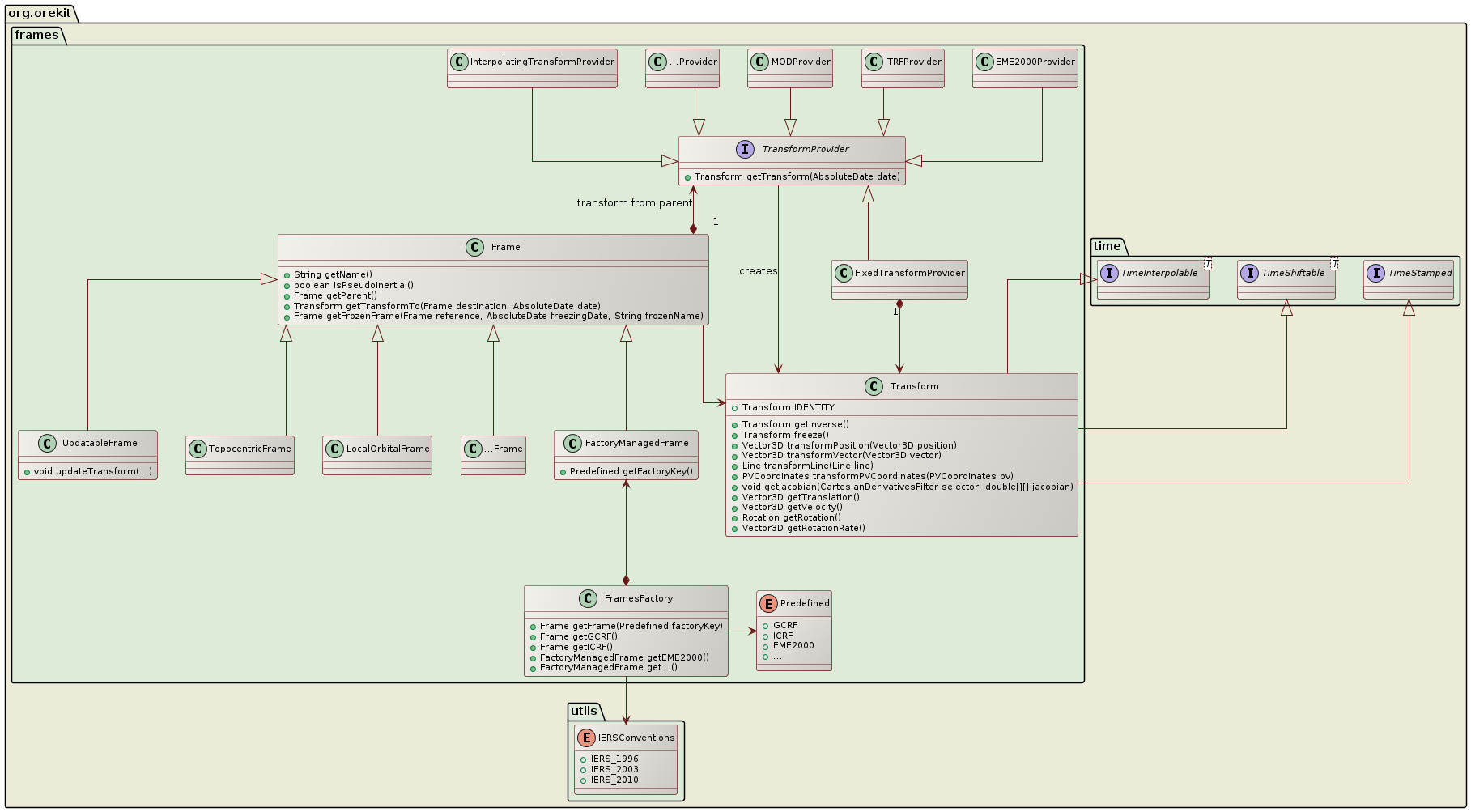Viewport: 1471px width, 812px height.
Task: Click the getTransform(AbsoluteDate date) method
Action: 797,176
